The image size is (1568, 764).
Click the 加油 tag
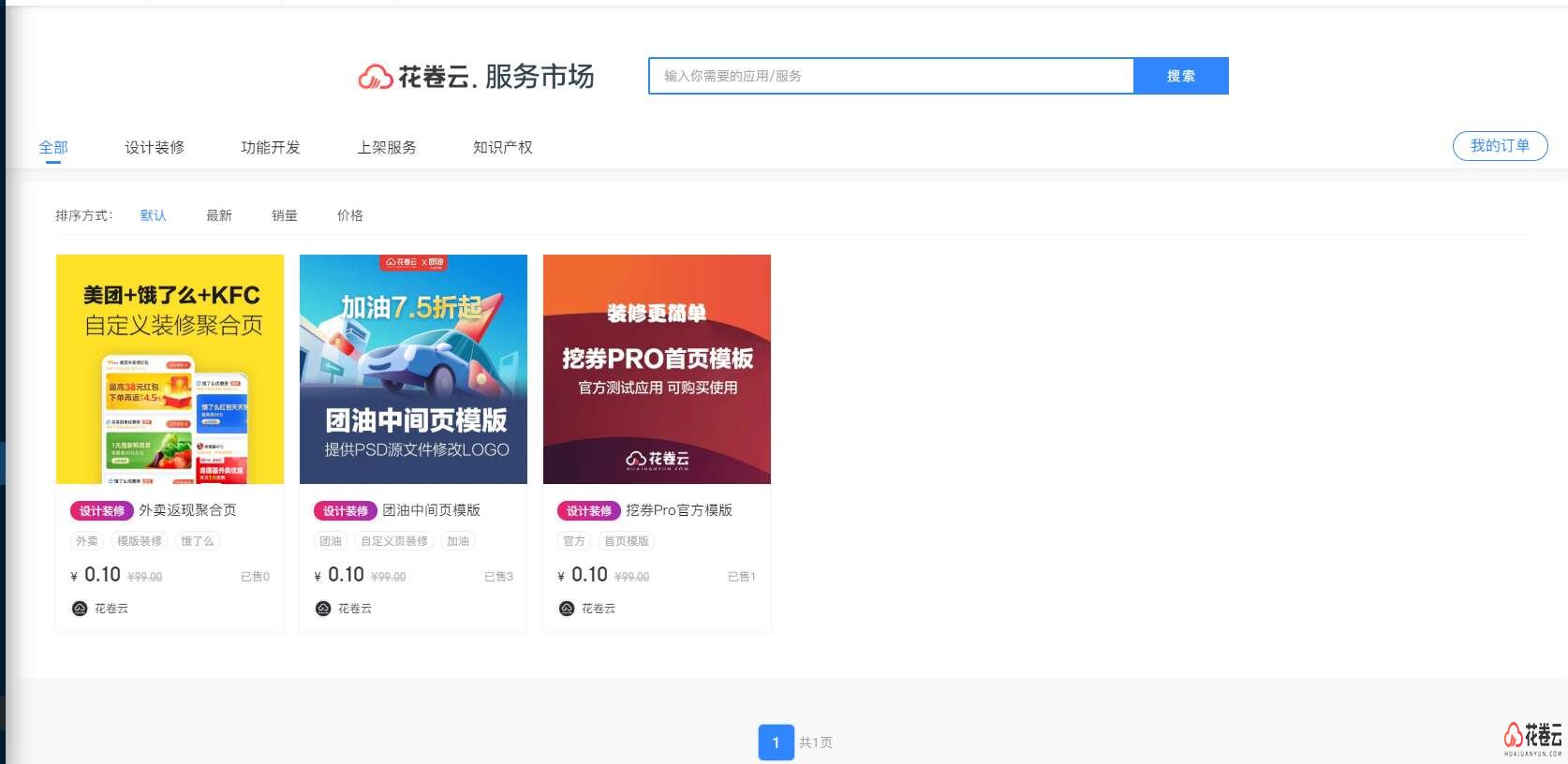pyautogui.click(x=458, y=541)
